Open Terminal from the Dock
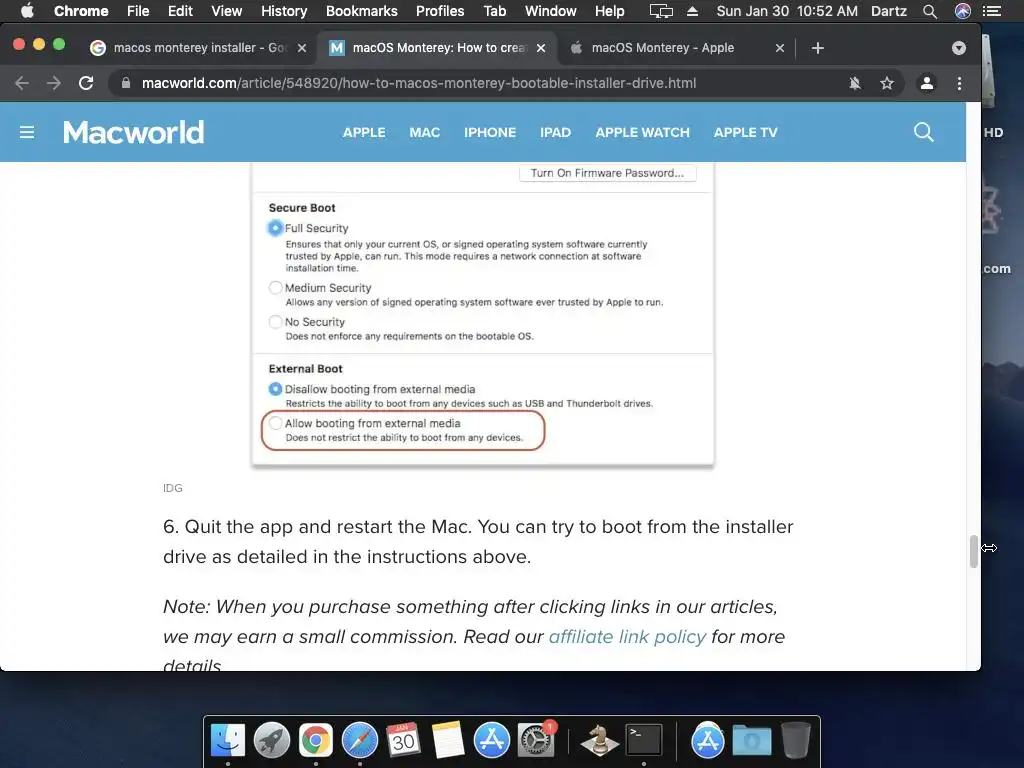Viewport: 1024px width, 768px height. click(x=644, y=741)
